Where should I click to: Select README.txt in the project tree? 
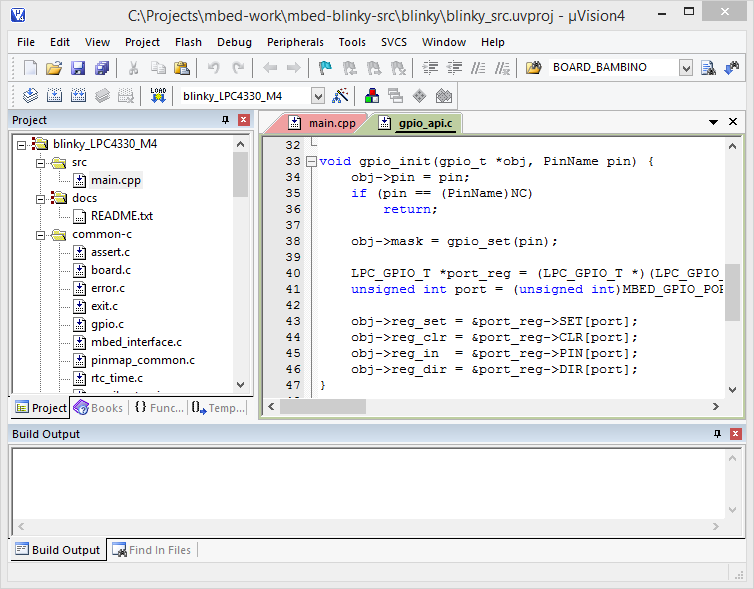point(121,215)
